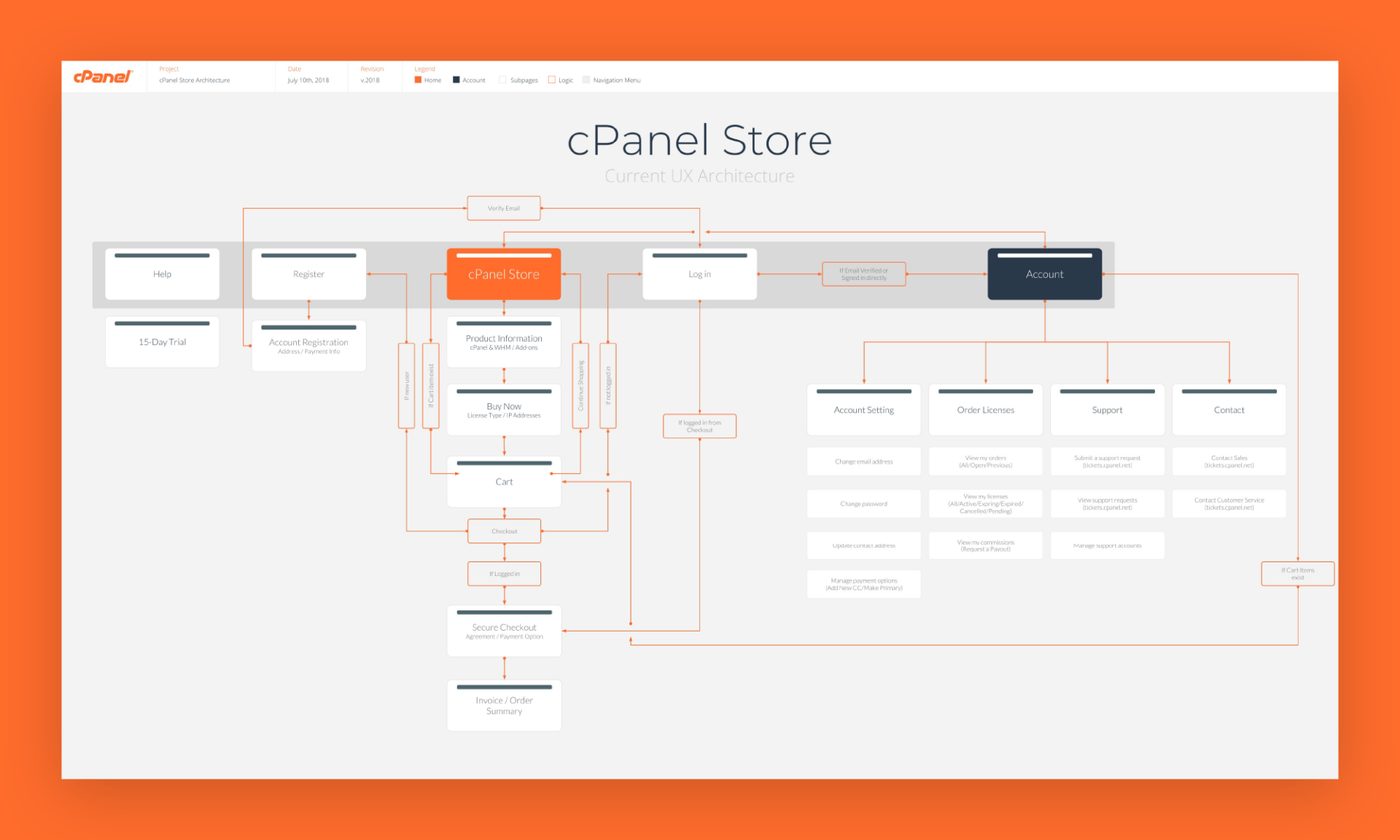Select the Account Setting box

click(x=864, y=410)
